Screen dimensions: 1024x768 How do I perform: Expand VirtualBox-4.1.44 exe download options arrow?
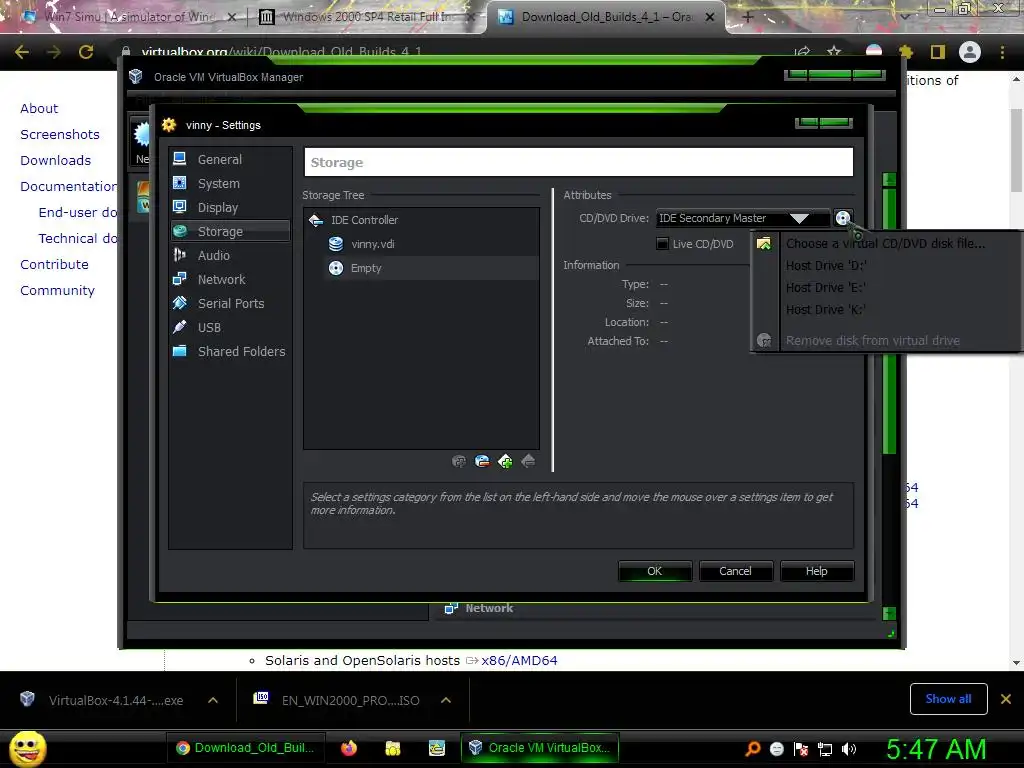213,700
